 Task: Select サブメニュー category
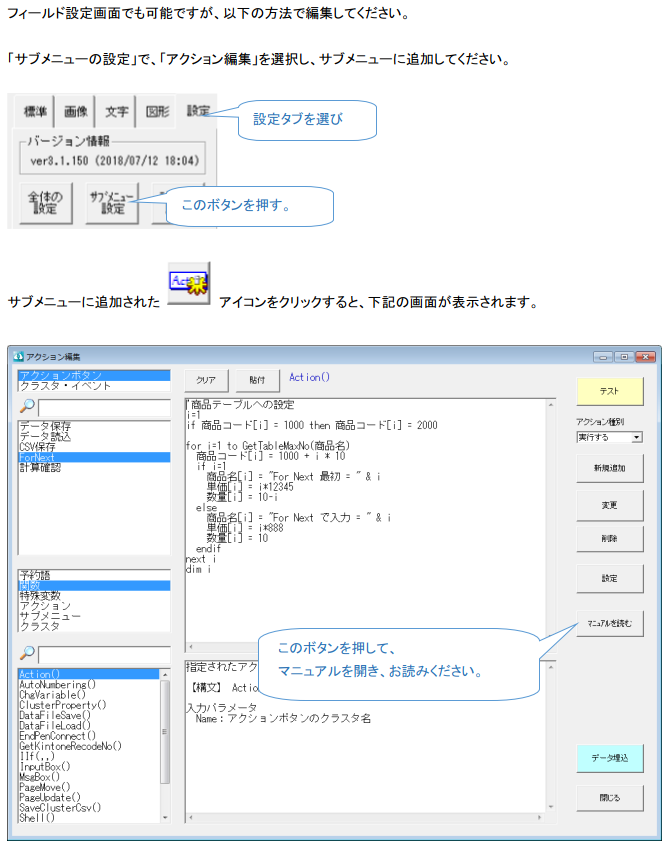click(94, 616)
